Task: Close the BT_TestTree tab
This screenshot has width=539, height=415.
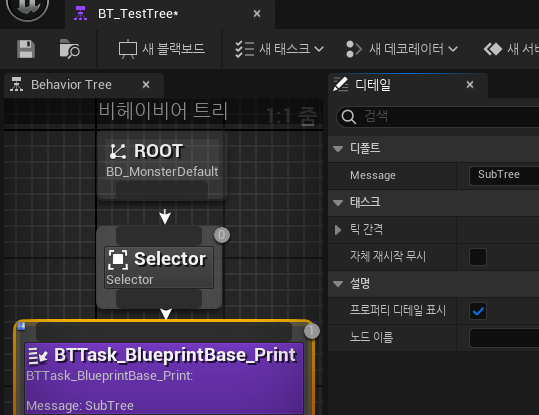Action: click(x=257, y=14)
